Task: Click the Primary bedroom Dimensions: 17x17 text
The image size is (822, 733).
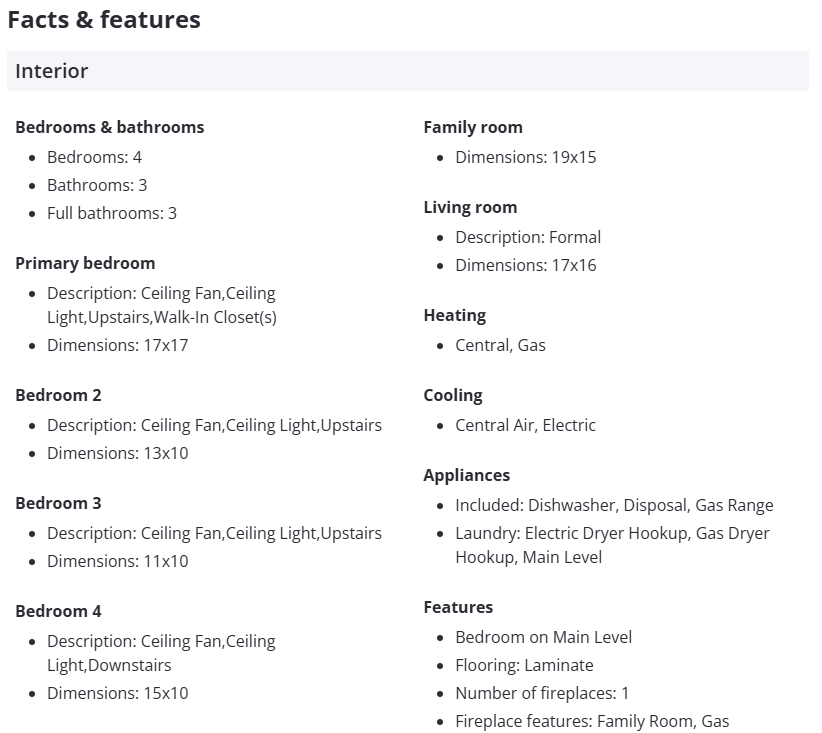Action: 117,345
